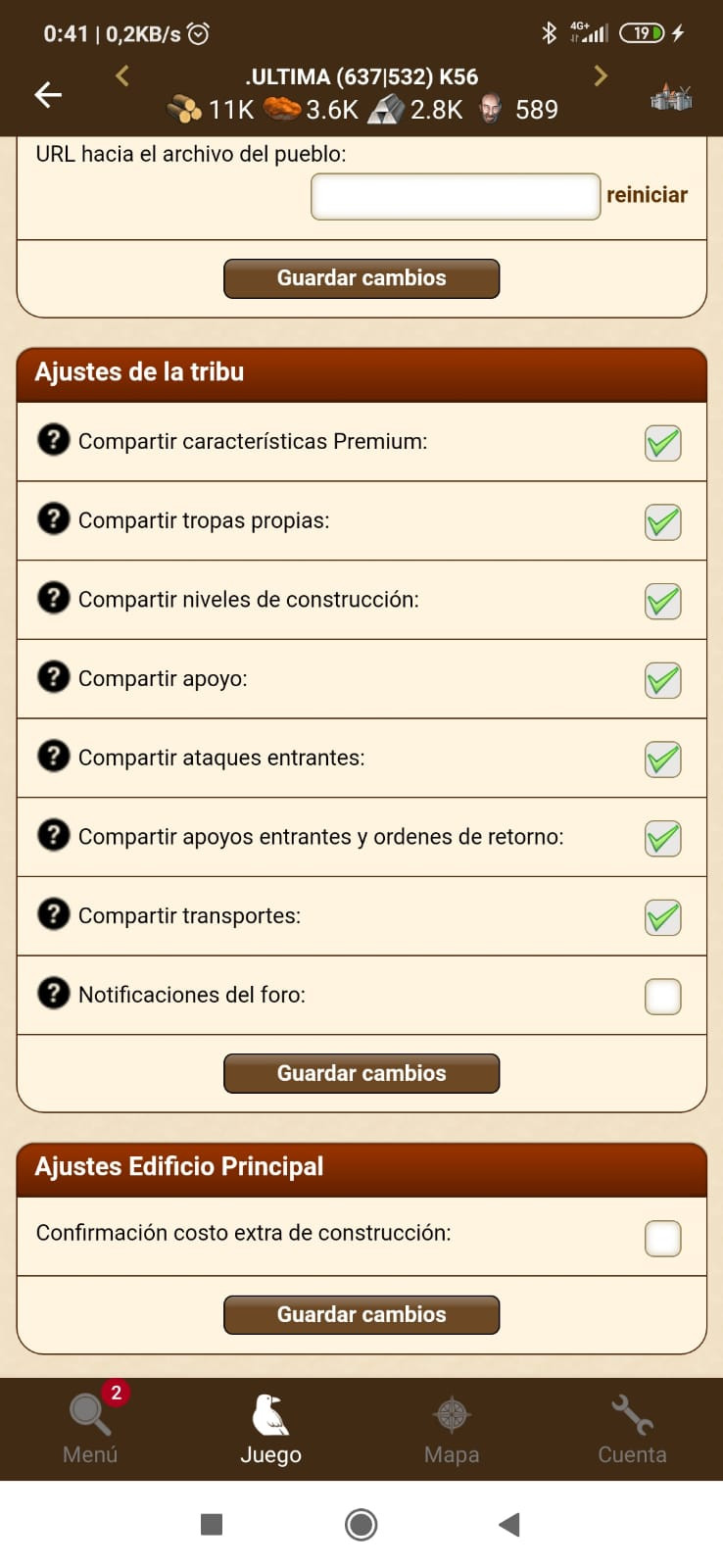This screenshot has width=723, height=1568.
Task: Enable Confirmación costo extra de construcción
Action: [x=663, y=1239]
